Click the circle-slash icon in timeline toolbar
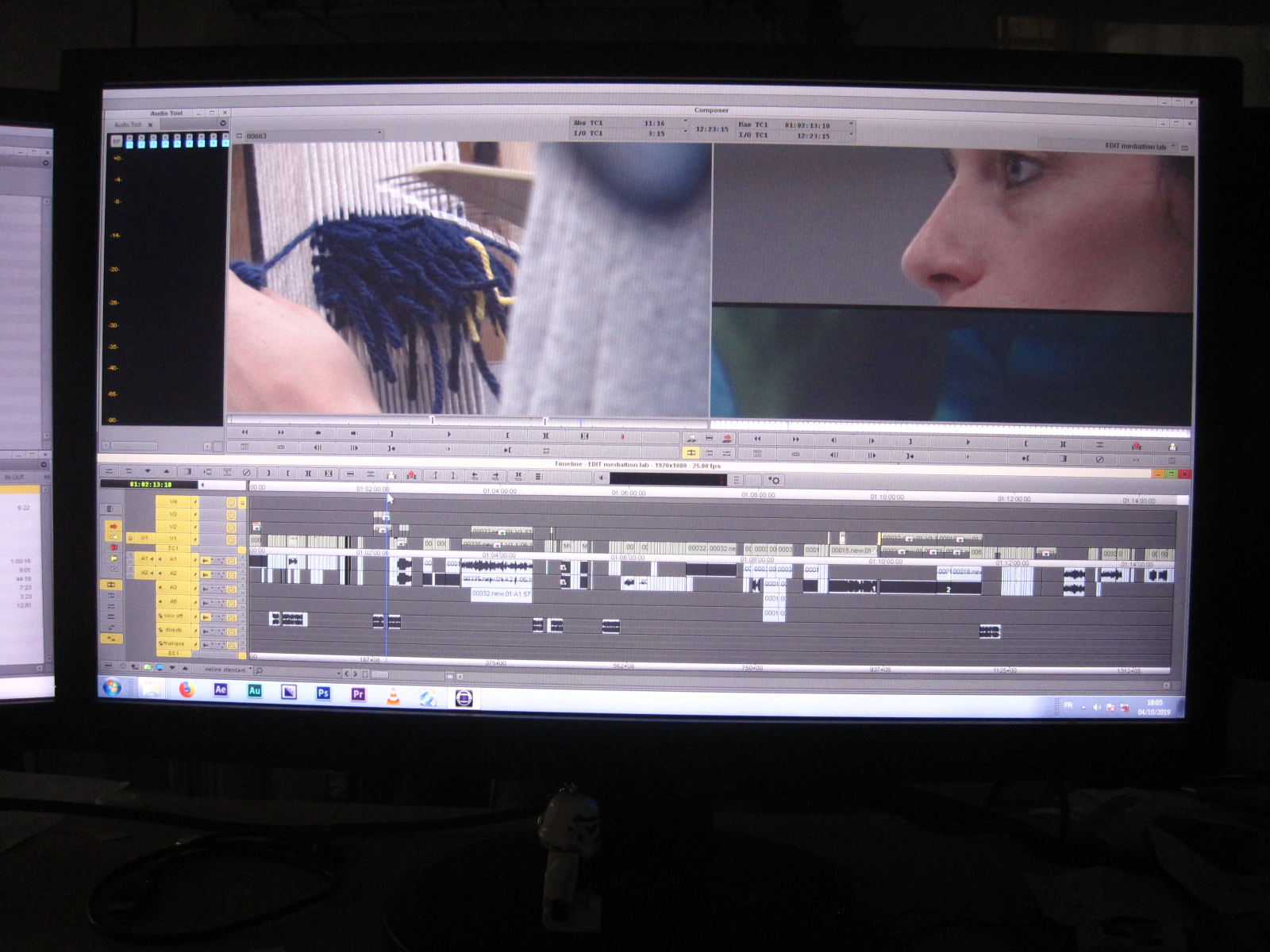 246,473
